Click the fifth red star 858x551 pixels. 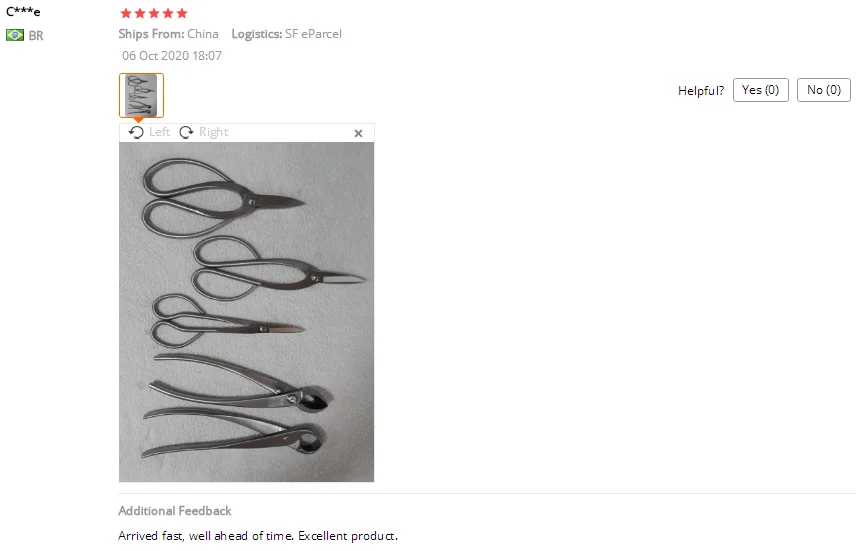tap(182, 13)
